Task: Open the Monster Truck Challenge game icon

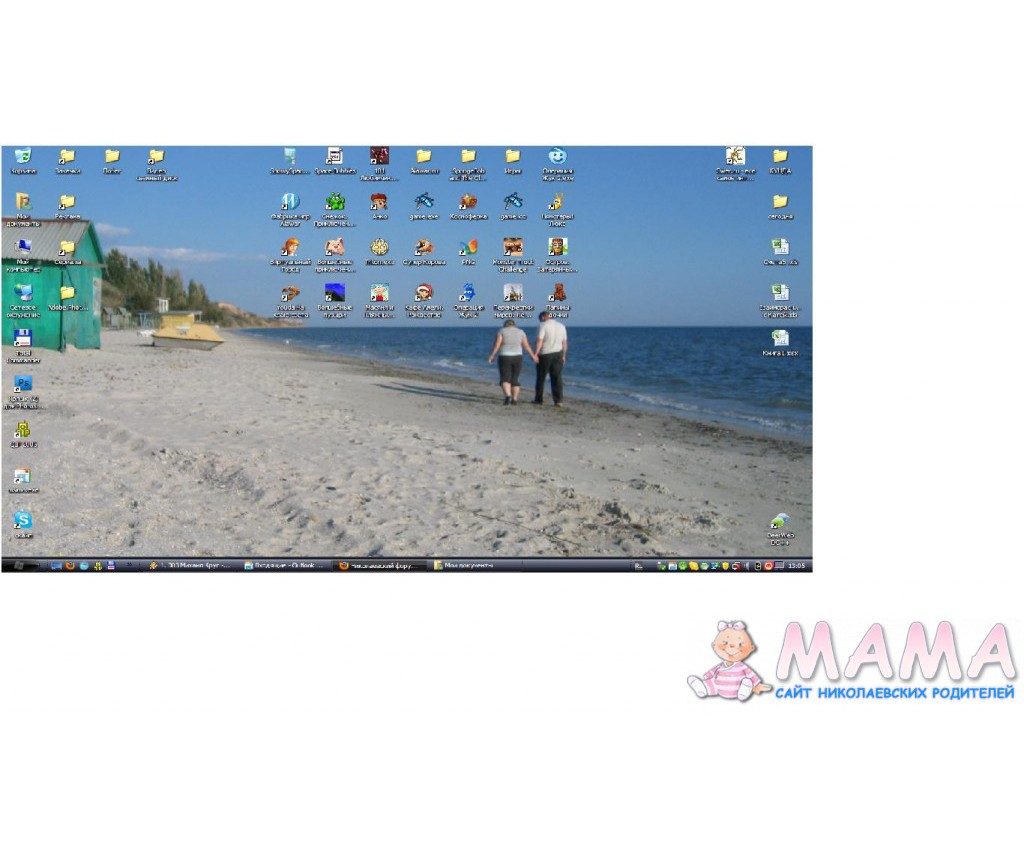Action: (512, 247)
